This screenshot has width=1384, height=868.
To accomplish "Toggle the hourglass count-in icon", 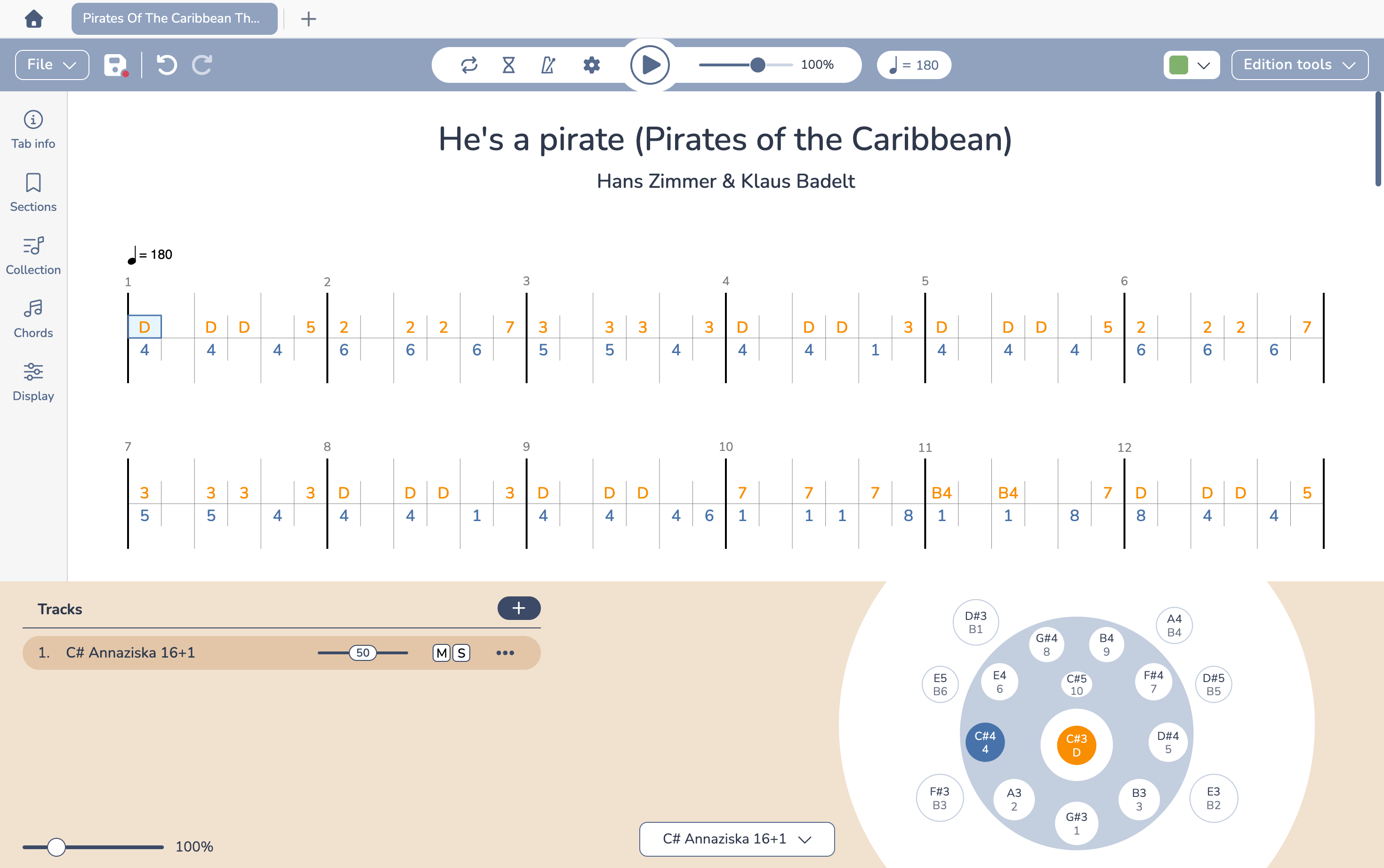I will [508, 65].
